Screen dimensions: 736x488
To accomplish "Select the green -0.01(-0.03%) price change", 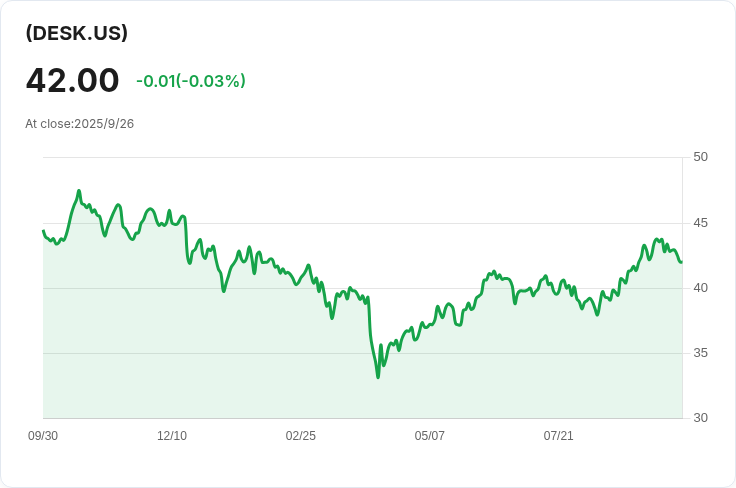I will 191,81.
